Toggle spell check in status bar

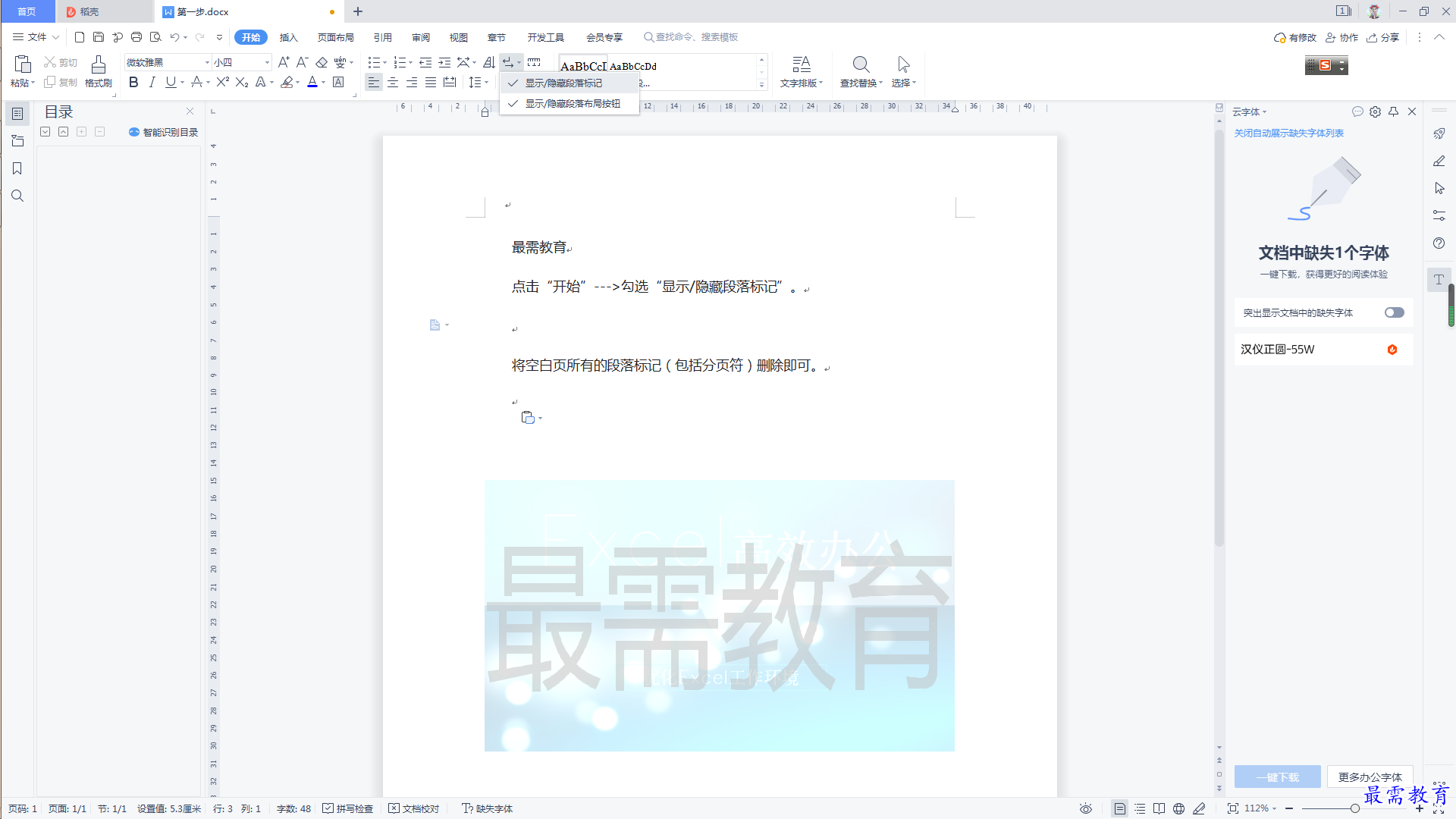tap(348, 808)
